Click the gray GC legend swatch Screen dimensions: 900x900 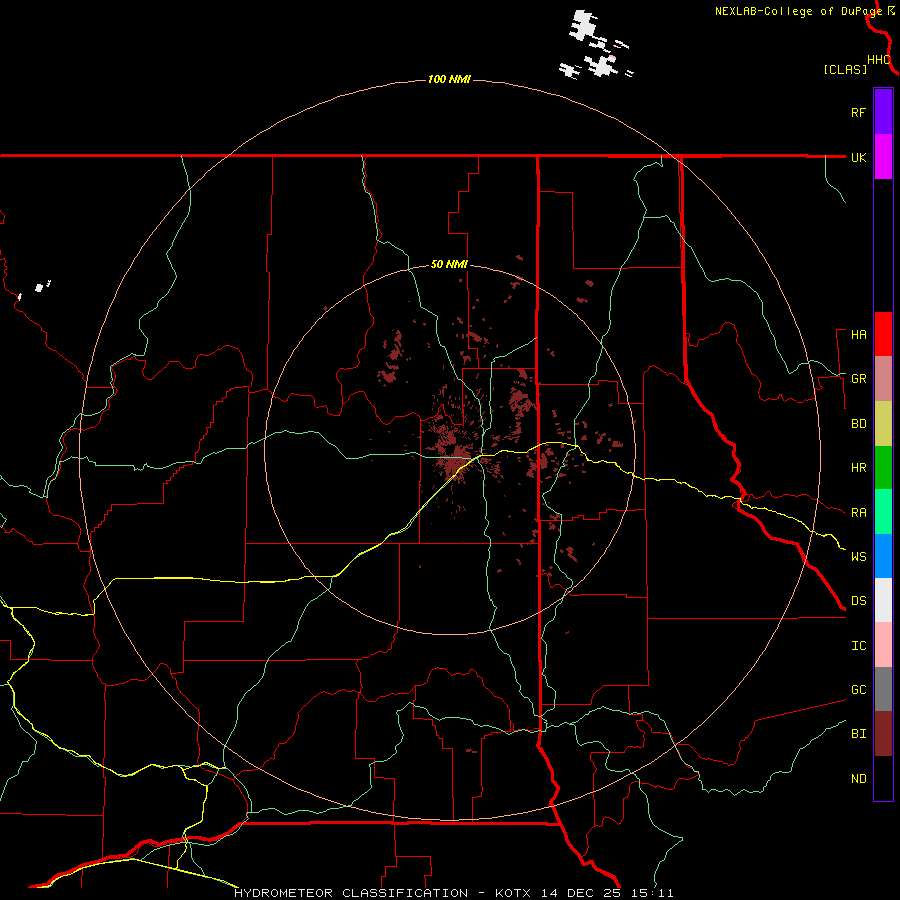tap(883, 689)
